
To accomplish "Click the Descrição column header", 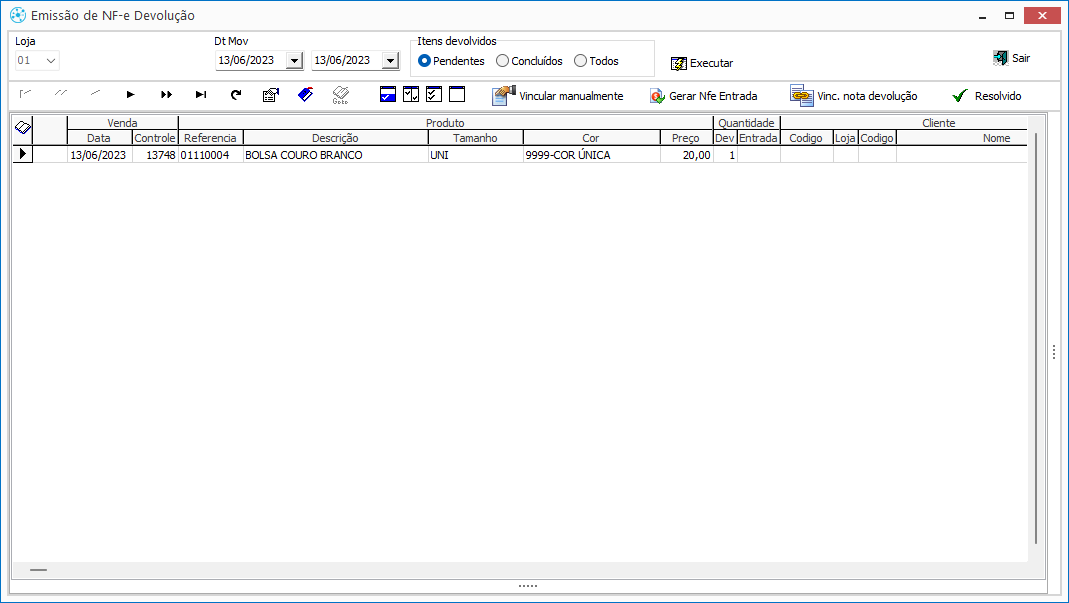I will [335, 138].
